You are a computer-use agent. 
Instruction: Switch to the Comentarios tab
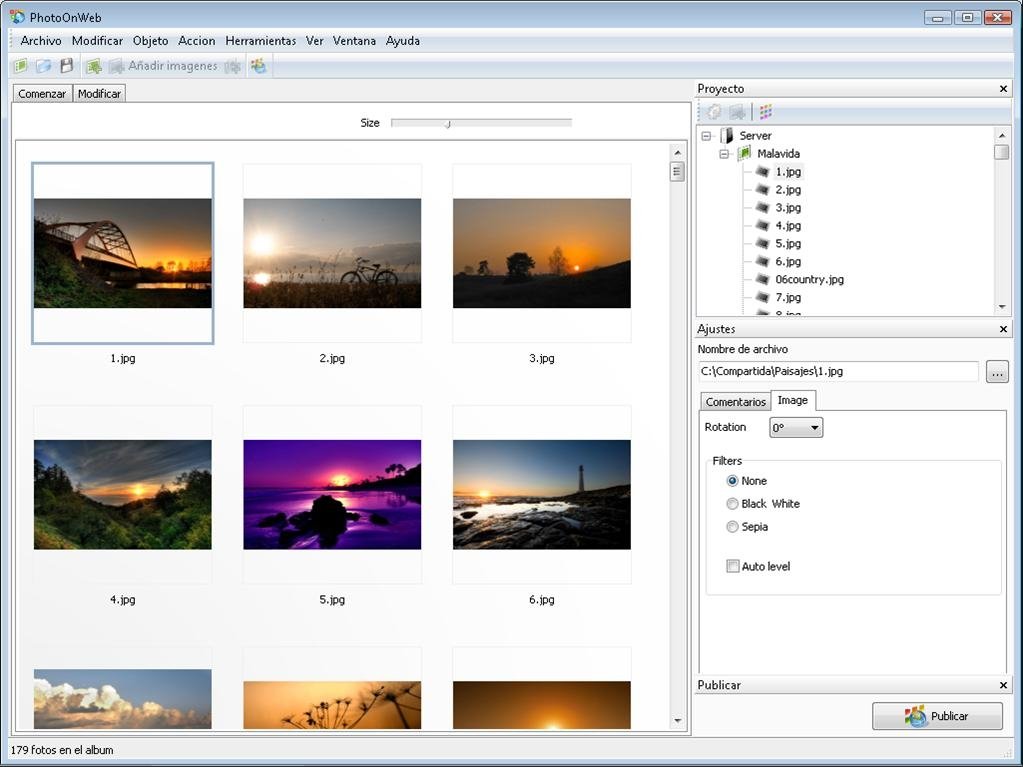point(735,402)
